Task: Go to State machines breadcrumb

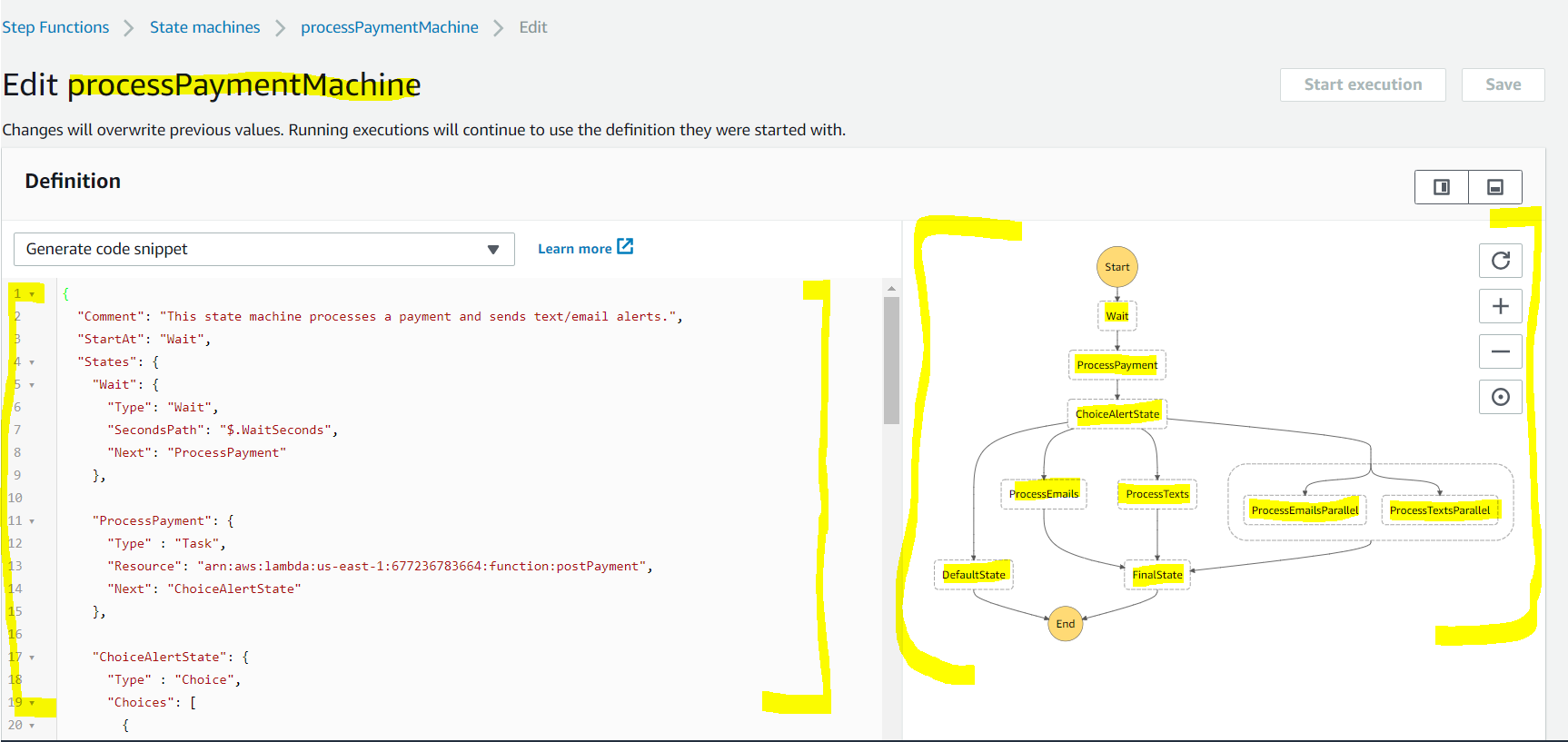Action: pyautogui.click(x=204, y=27)
